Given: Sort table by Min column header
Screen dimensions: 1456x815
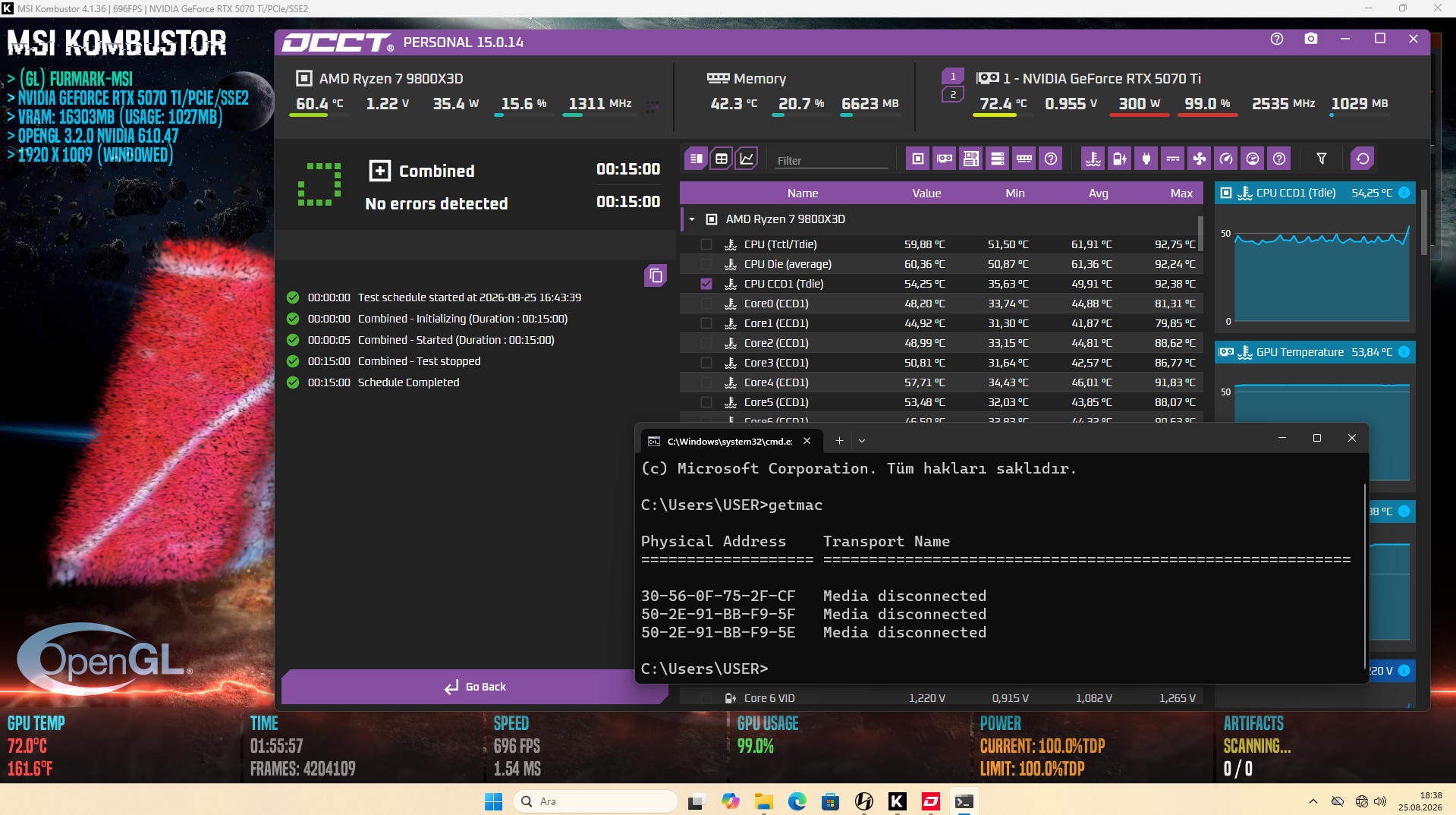Looking at the screenshot, I should pyautogui.click(x=1015, y=194).
